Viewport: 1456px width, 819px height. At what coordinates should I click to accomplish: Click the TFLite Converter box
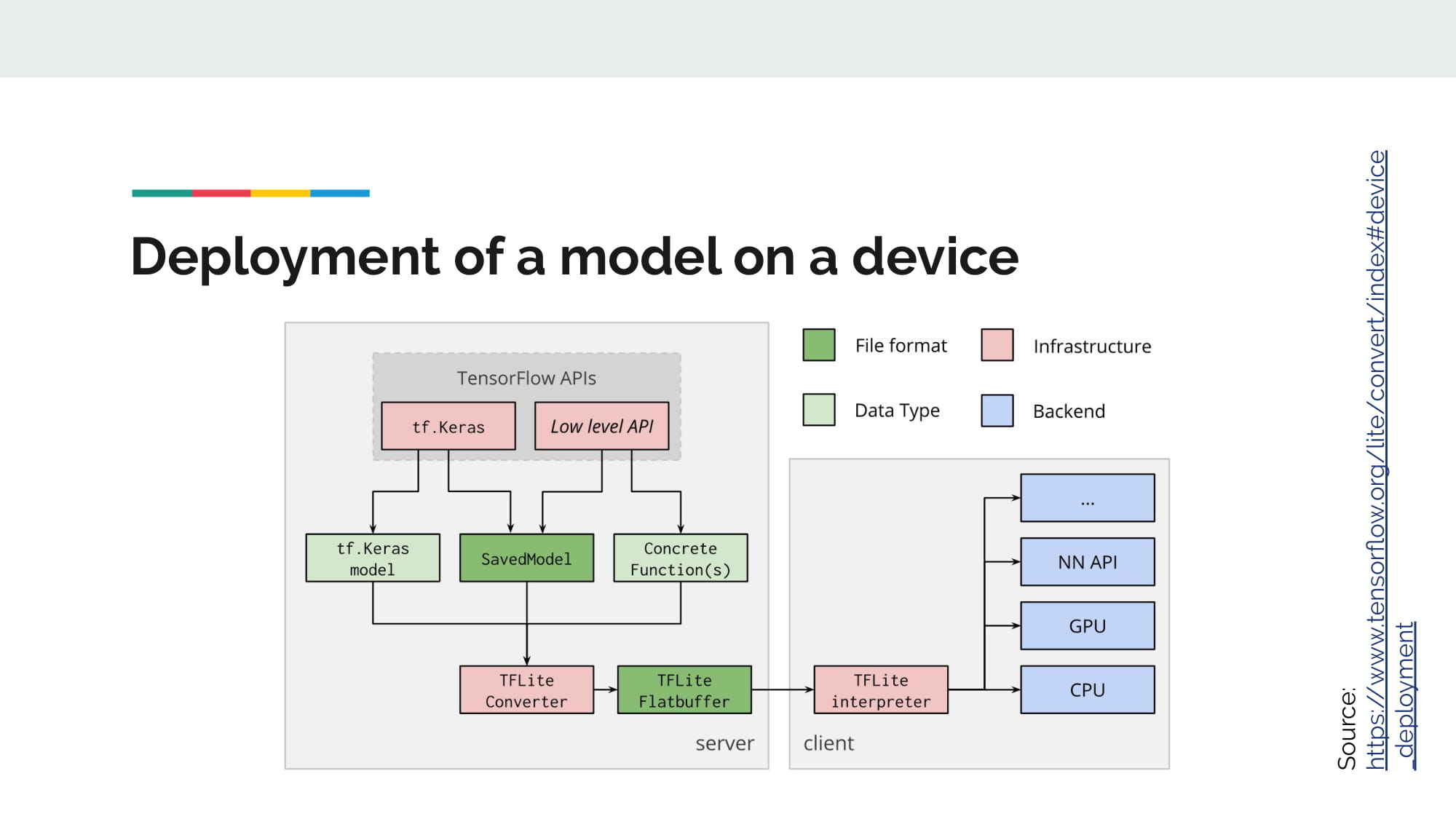(x=526, y=690)
